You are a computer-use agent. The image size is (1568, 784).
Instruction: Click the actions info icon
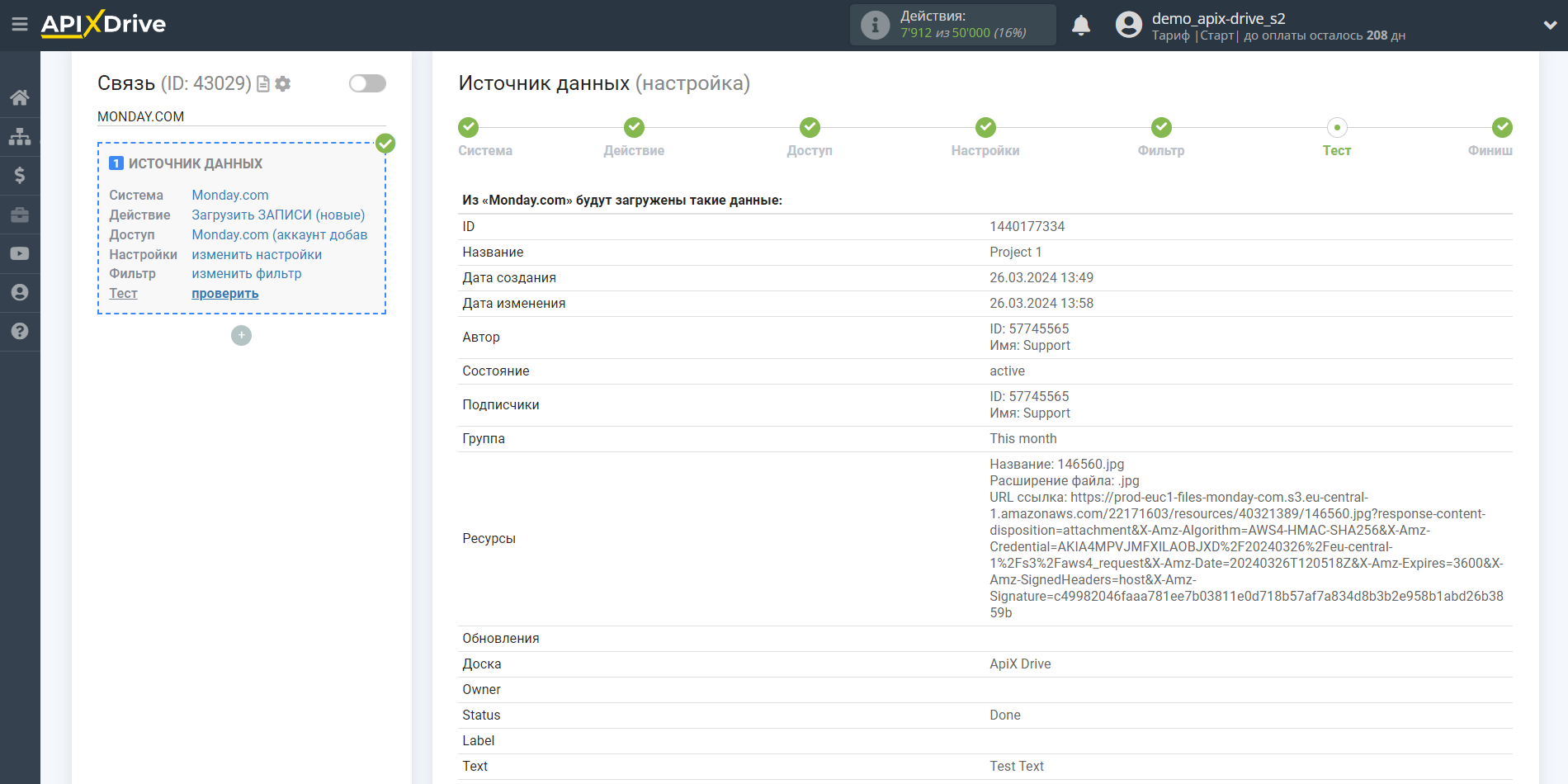(x=875, y=25)
